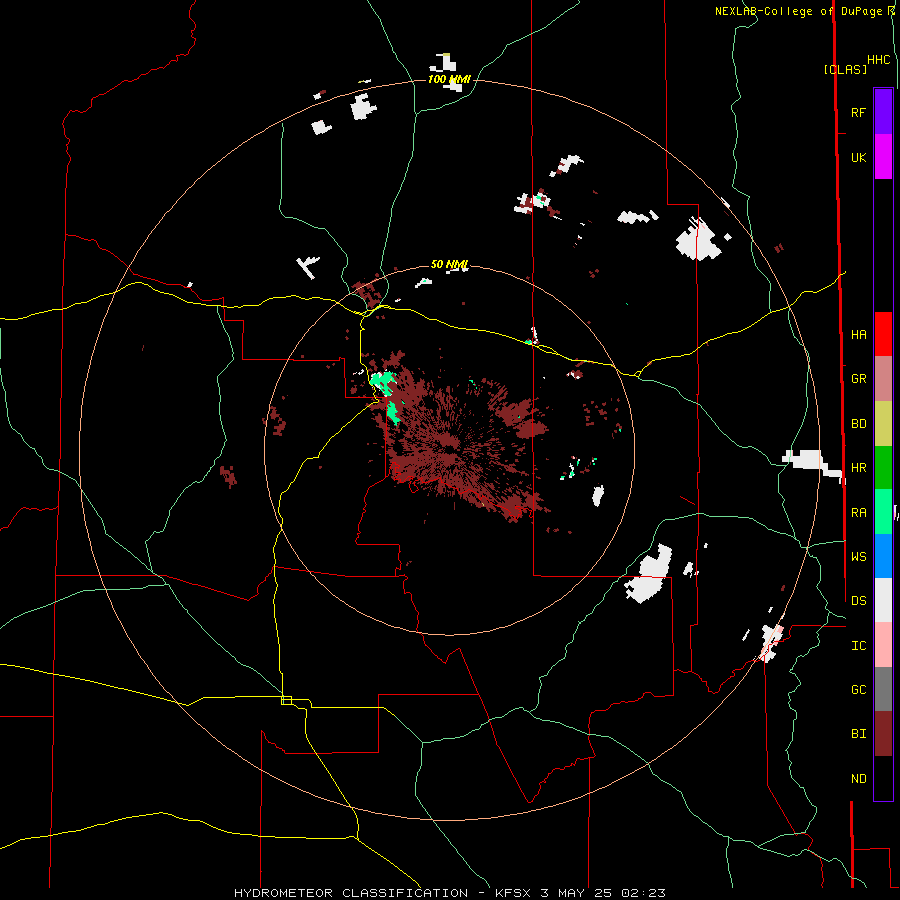Image resolution: width=900 pixels, height=900 pixels.
Task: Click the magenta UK color swatch
Action: 883,157
